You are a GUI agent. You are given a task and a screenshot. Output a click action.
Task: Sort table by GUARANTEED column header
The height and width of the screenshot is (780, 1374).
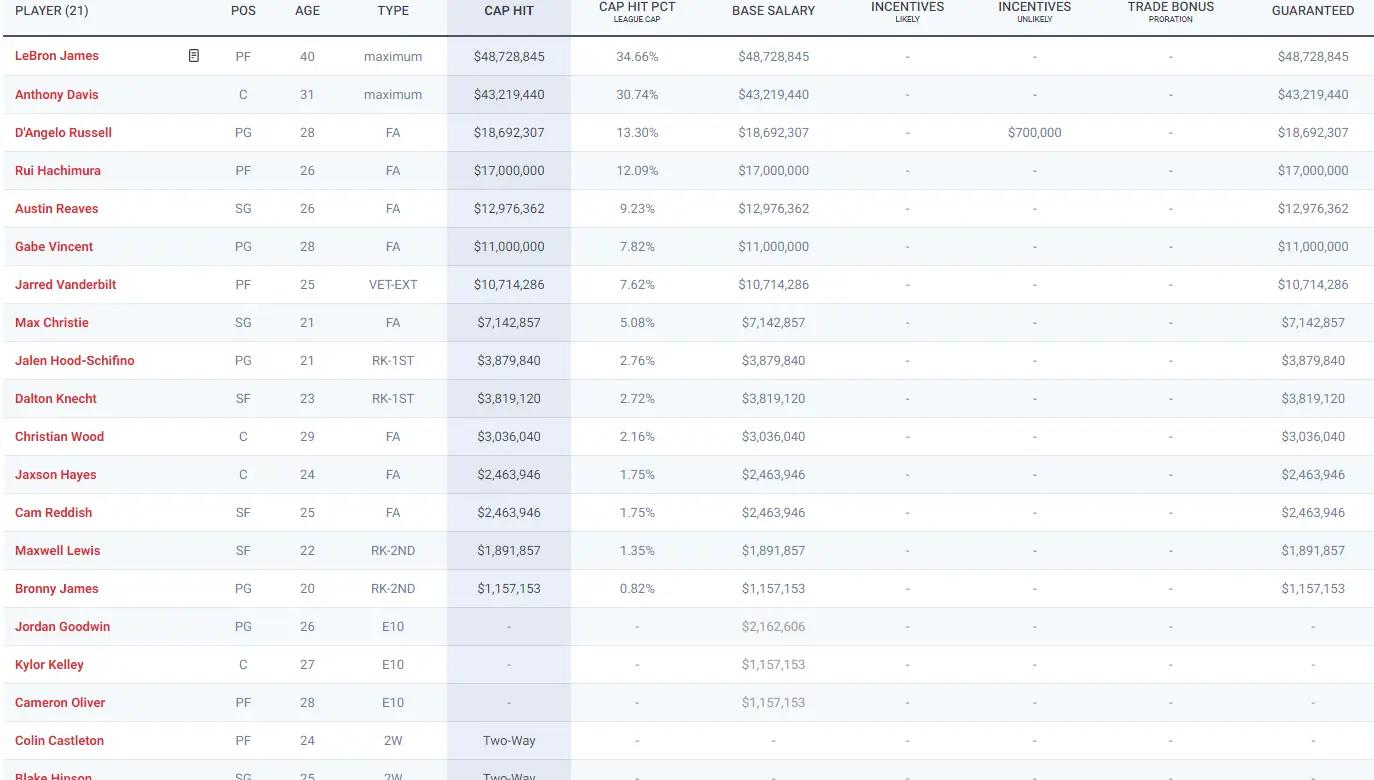coord(1313,11)
